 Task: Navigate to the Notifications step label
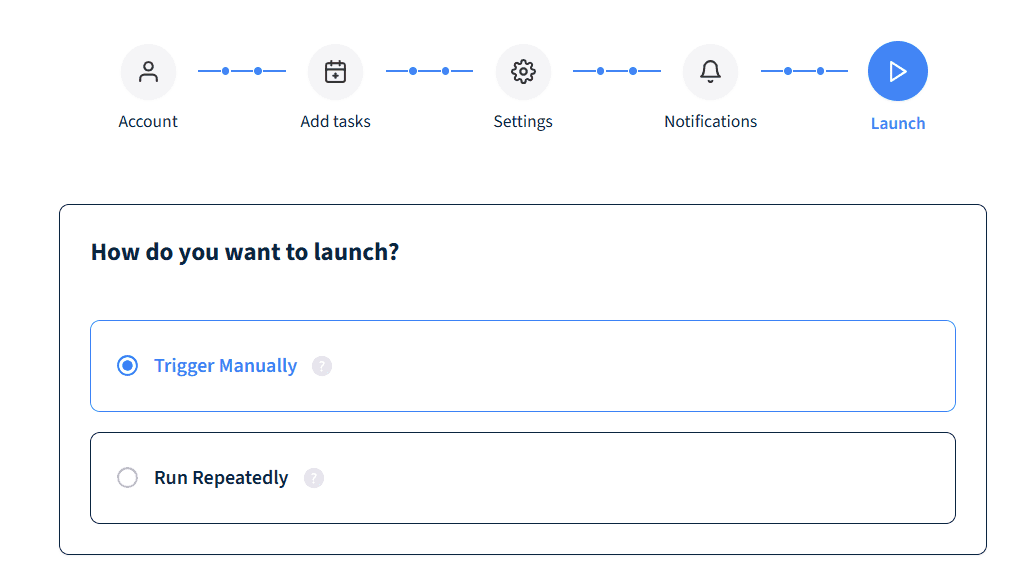pos(710,122)
